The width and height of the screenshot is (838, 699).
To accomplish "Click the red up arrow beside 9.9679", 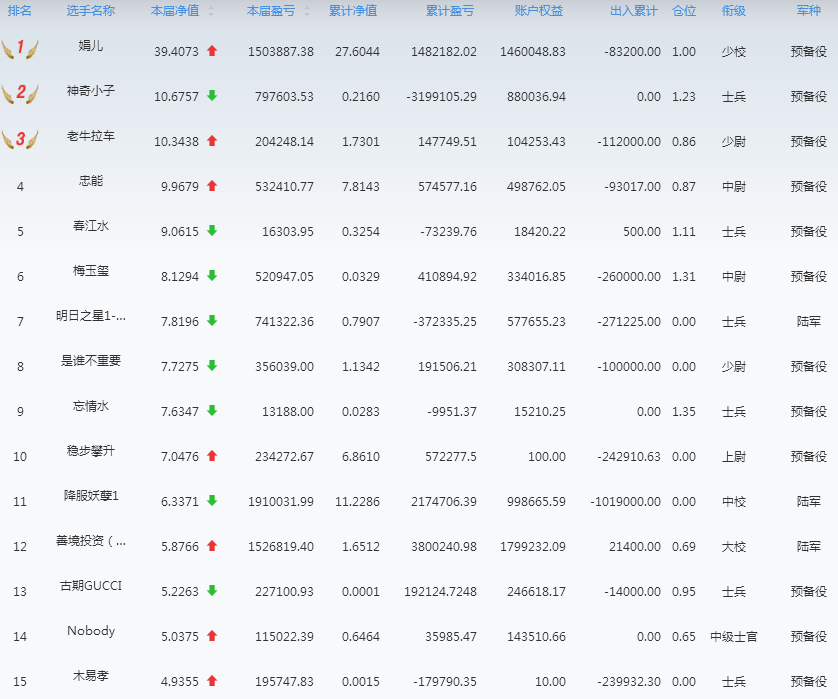I will pos(211,186).
